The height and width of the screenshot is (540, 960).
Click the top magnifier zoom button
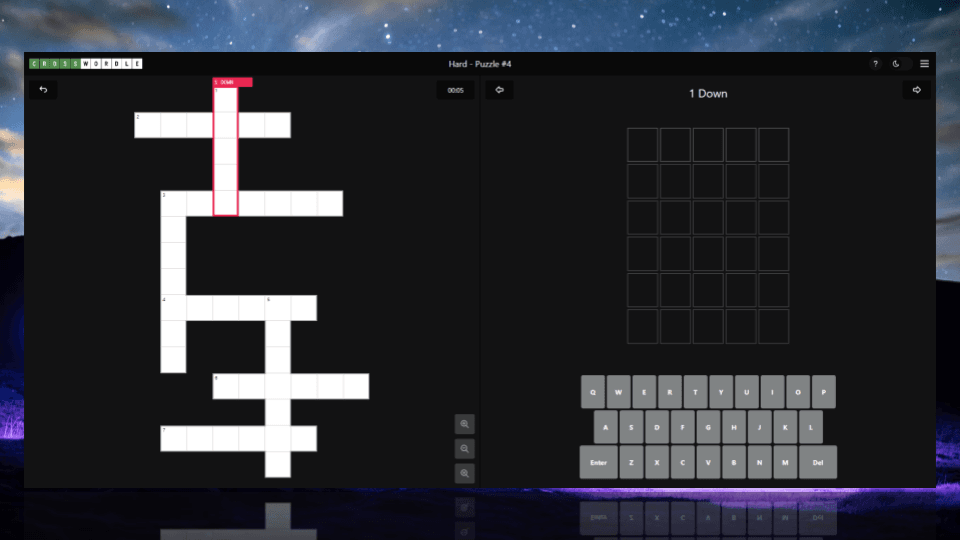tap(465, 424)
